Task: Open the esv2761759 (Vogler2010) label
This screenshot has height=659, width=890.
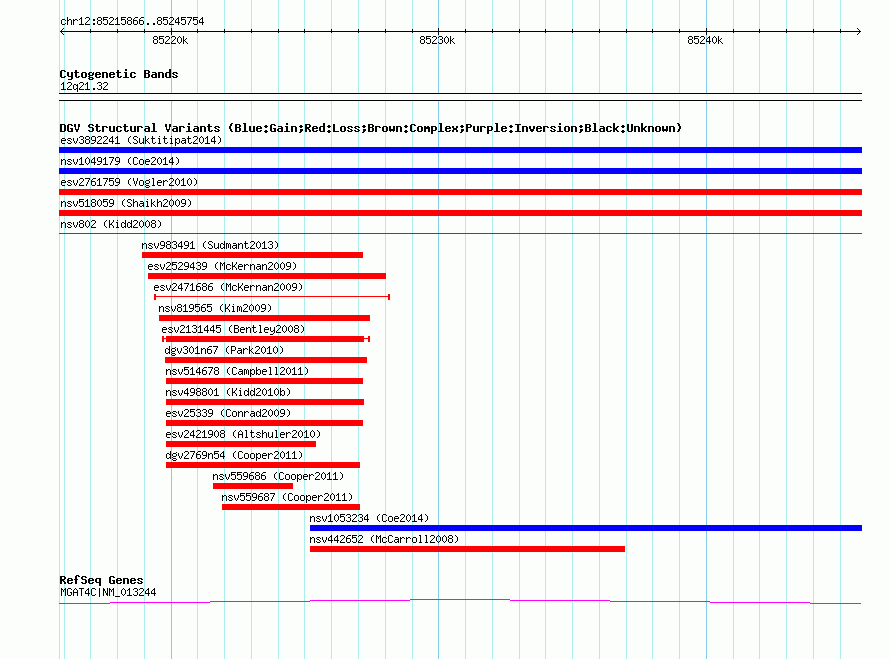Action: click(x=129, y=182)
